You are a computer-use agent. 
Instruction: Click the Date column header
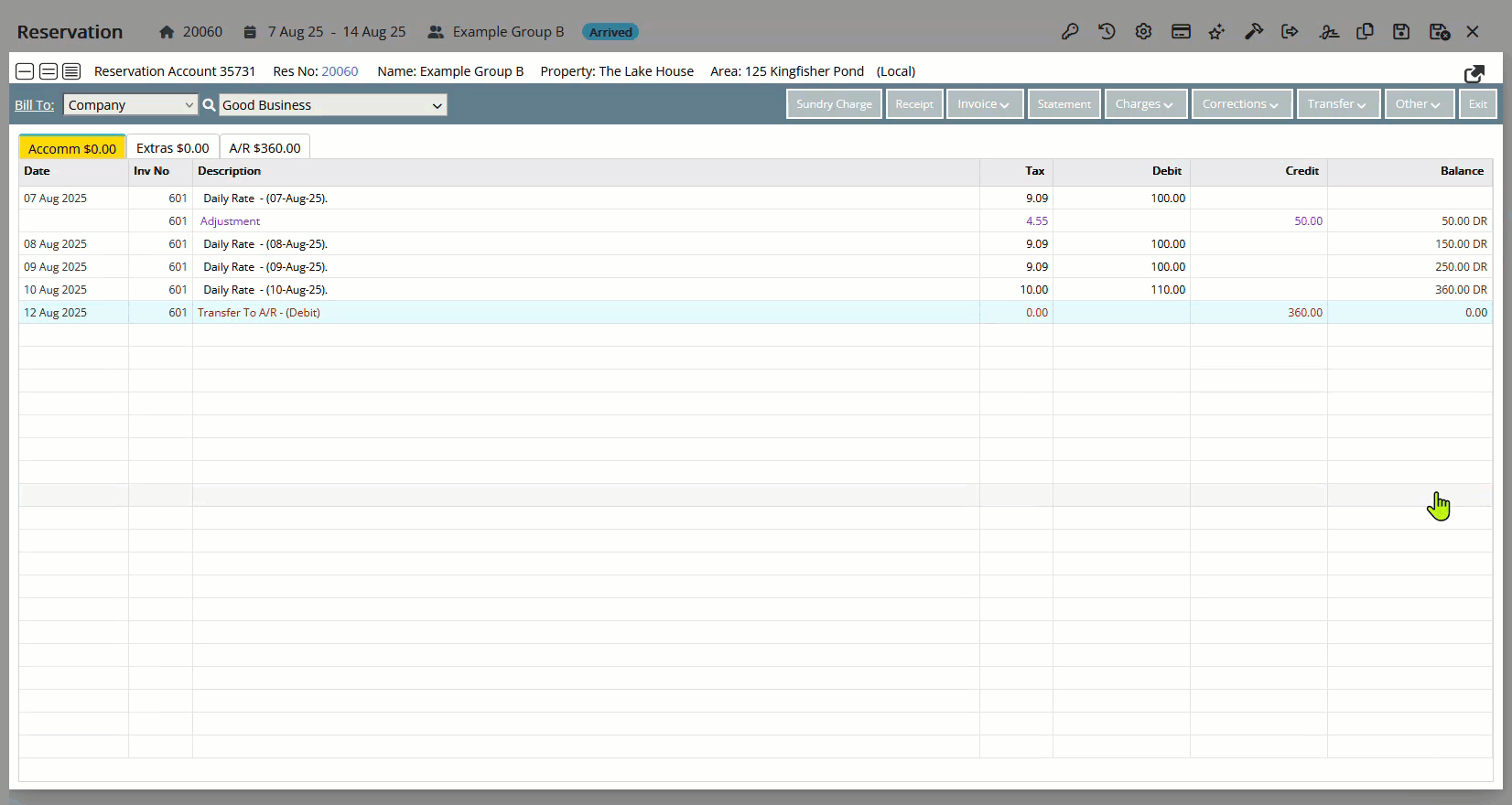point(73,171)
